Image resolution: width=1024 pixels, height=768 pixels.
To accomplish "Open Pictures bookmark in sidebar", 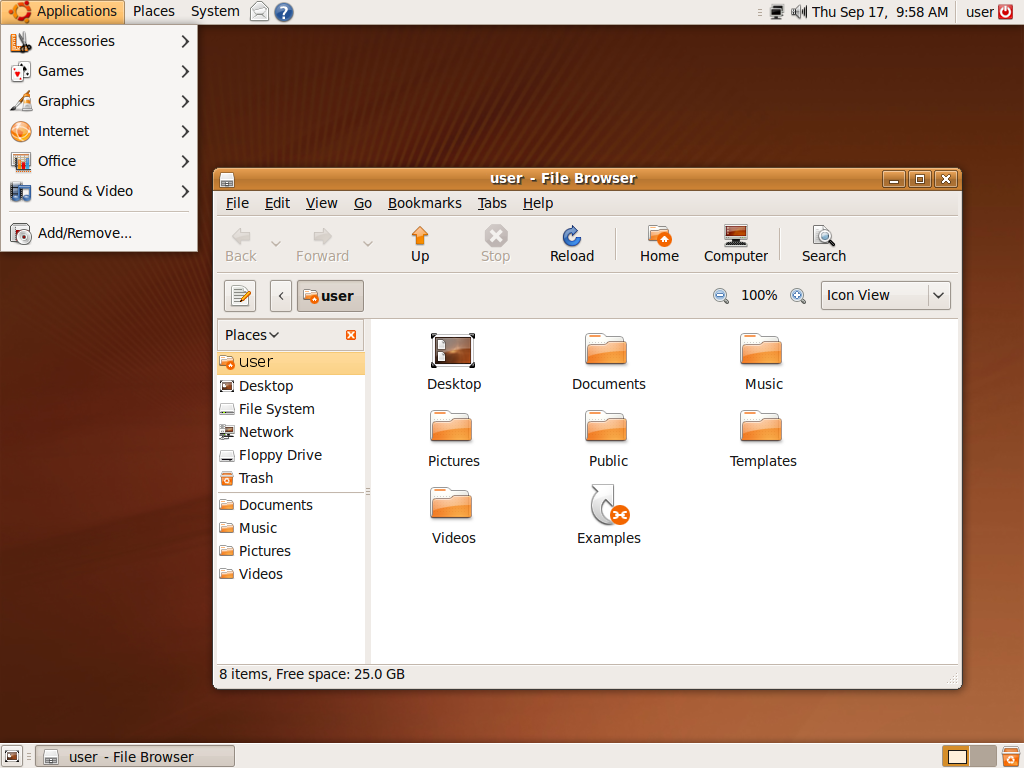I will [x=291, y=551].
